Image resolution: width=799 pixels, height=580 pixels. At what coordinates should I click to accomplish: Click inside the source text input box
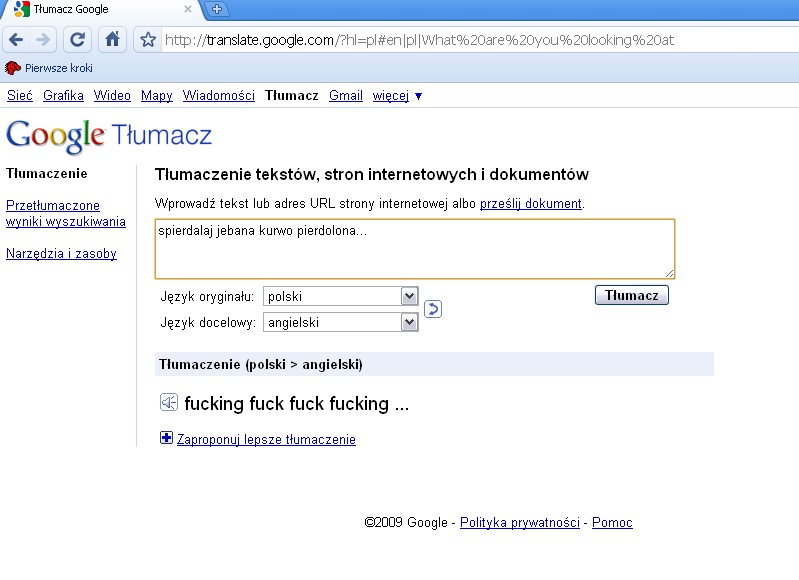pyautogui.click(x=415, y=249)
